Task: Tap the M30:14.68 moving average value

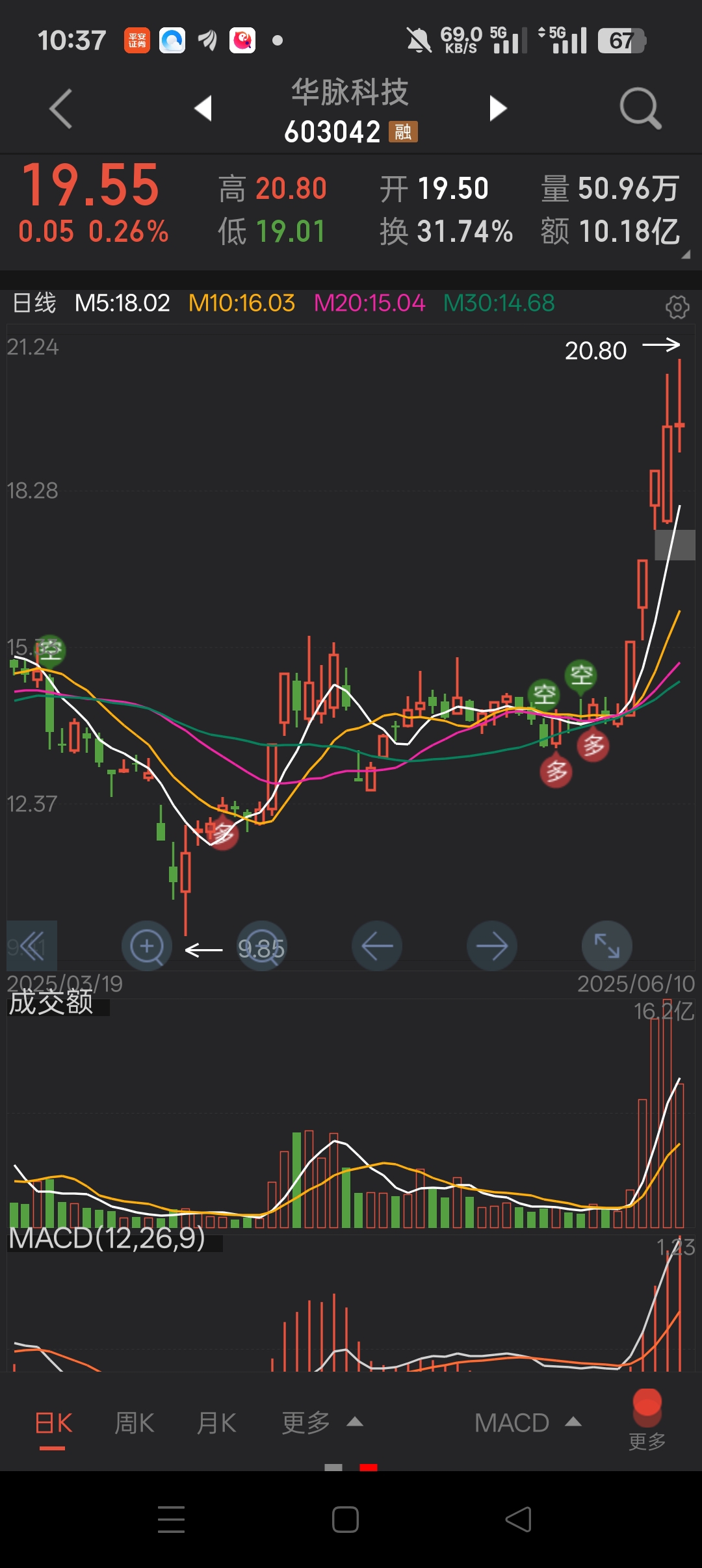Action: (x=499, y=303)
